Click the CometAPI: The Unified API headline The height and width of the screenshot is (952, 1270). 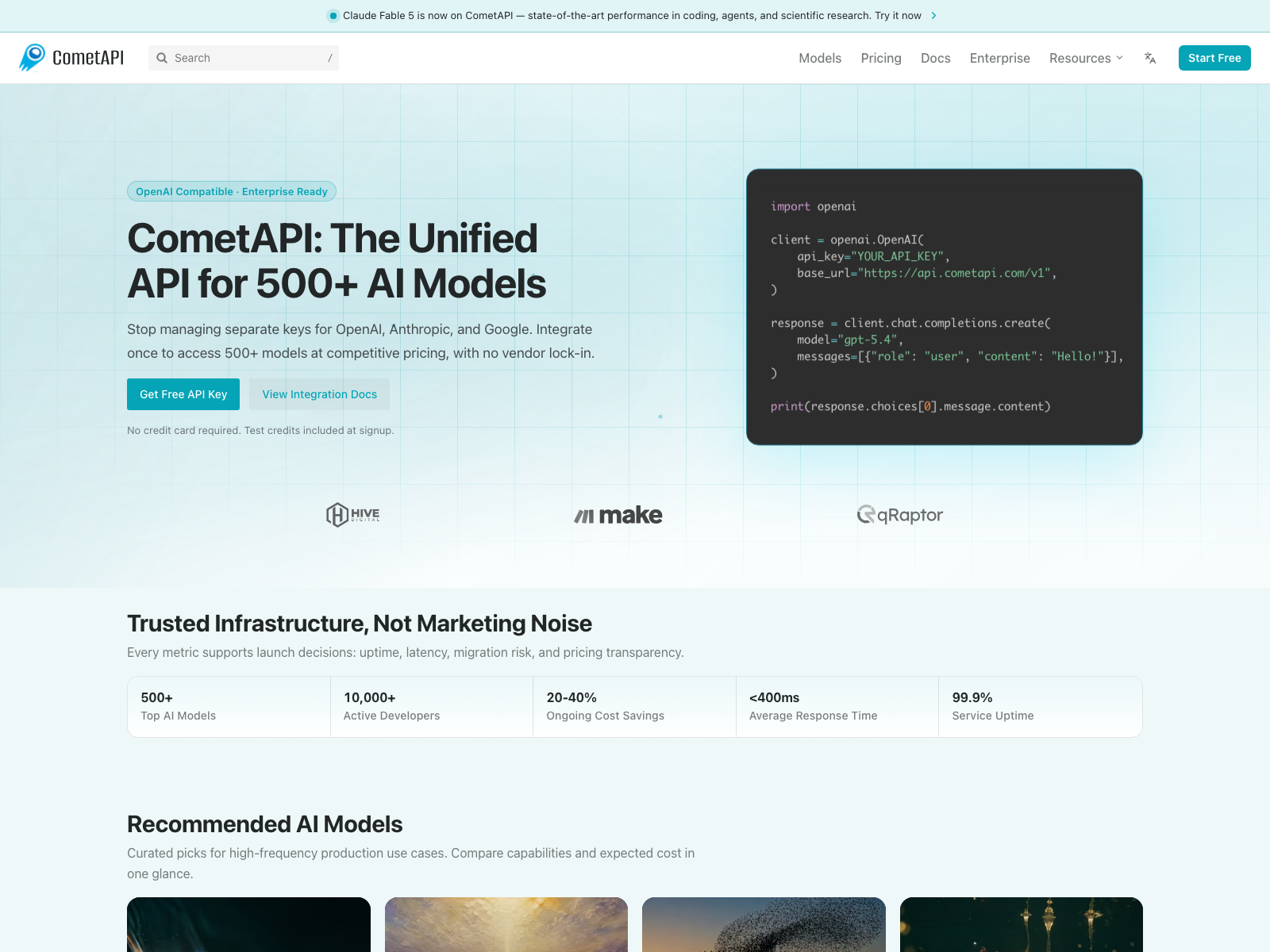tap(337, 261)
